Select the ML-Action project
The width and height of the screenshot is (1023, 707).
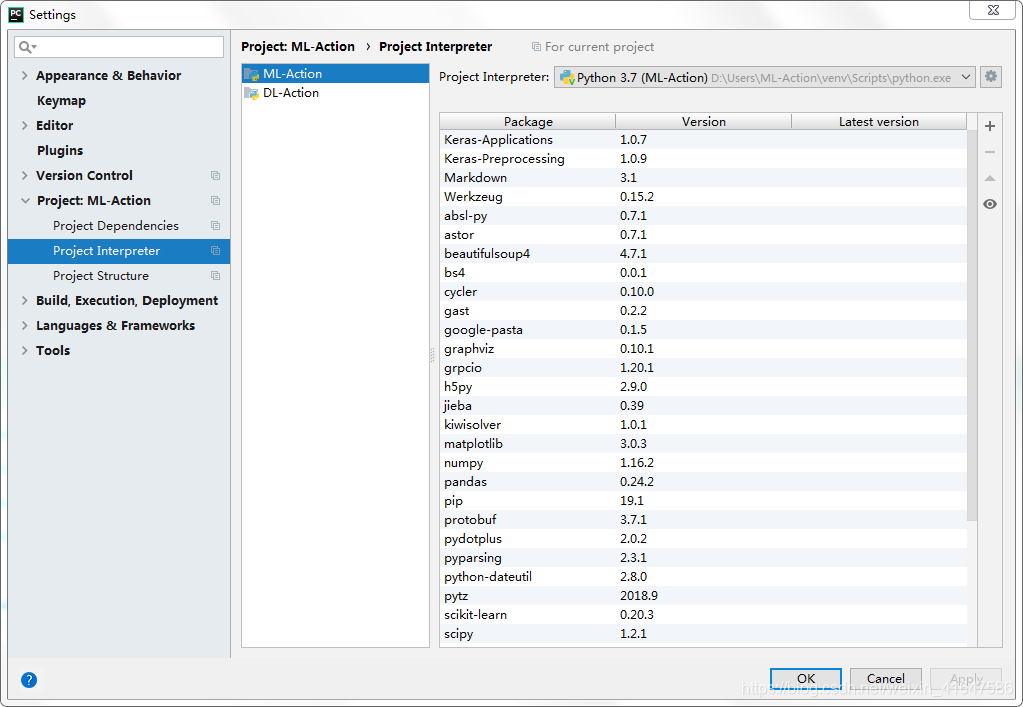pyautogui.click(x=335, y=73)
